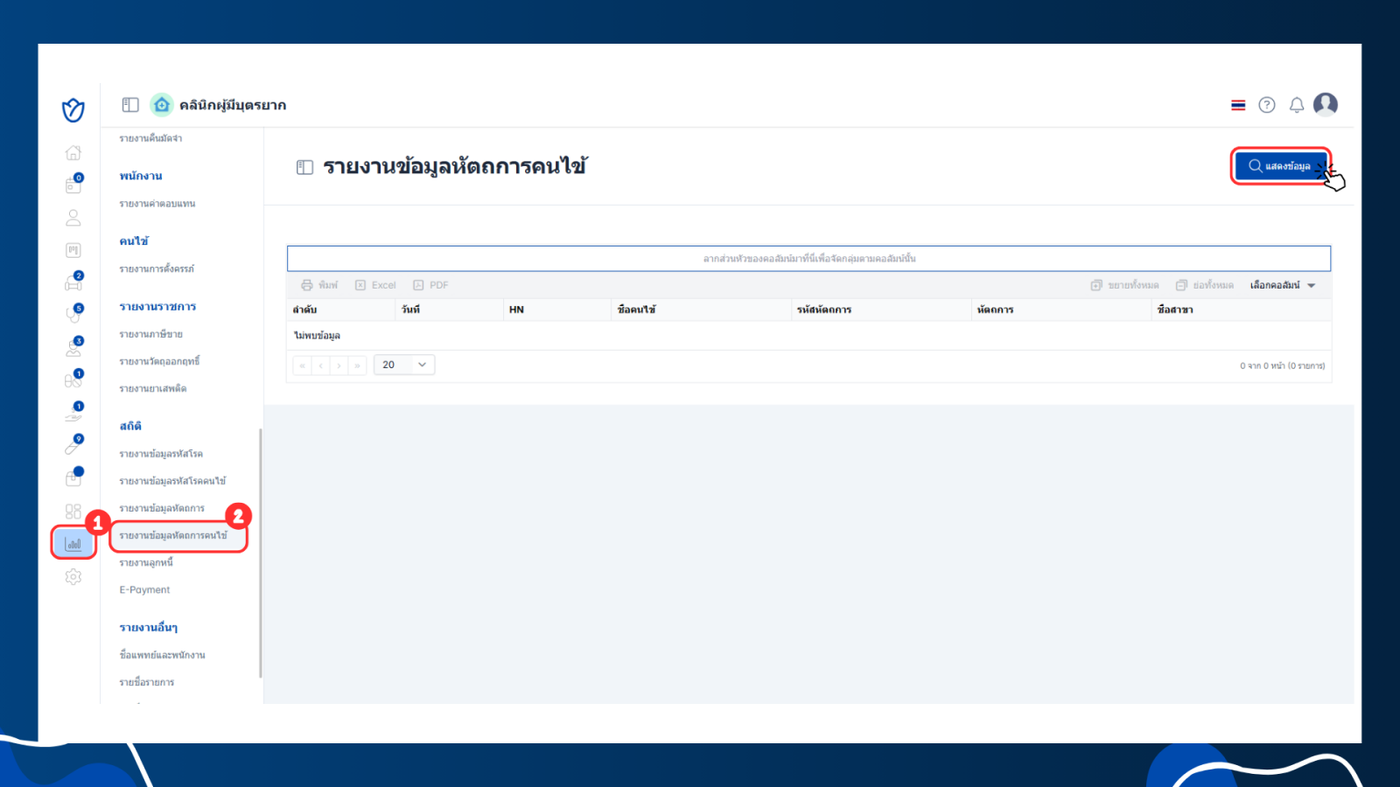Open รายงานยาเสพติด report in sidebar
The height and width of the screenshot is (787, 1400).
(x=153, y=388)
